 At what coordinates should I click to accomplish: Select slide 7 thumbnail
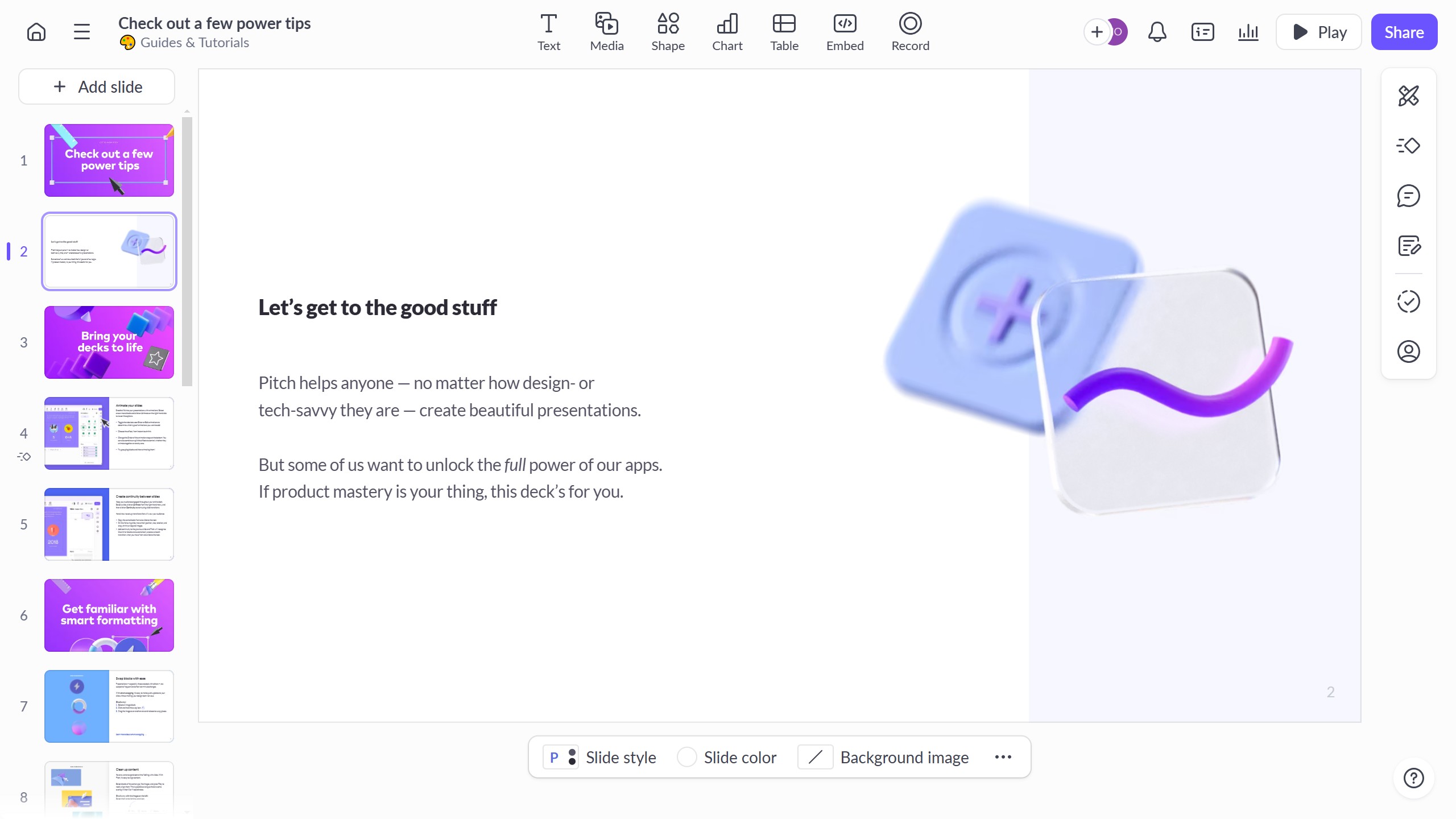[x=109, y=706]
